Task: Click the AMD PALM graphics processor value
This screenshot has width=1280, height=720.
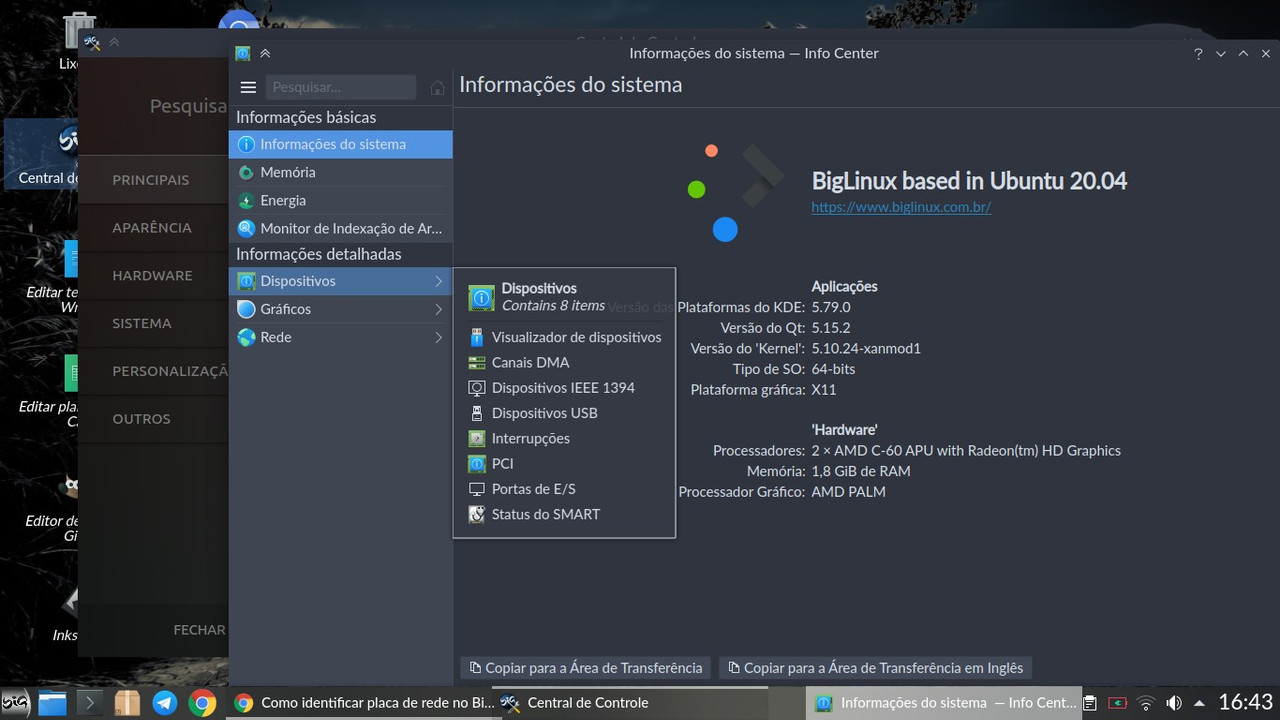Action: (848, 491)
